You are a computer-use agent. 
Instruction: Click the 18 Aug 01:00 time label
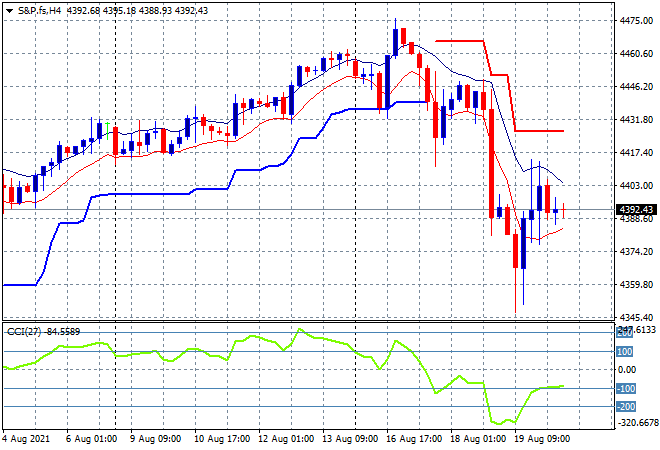pyautogui.click(x=478, y=439)
